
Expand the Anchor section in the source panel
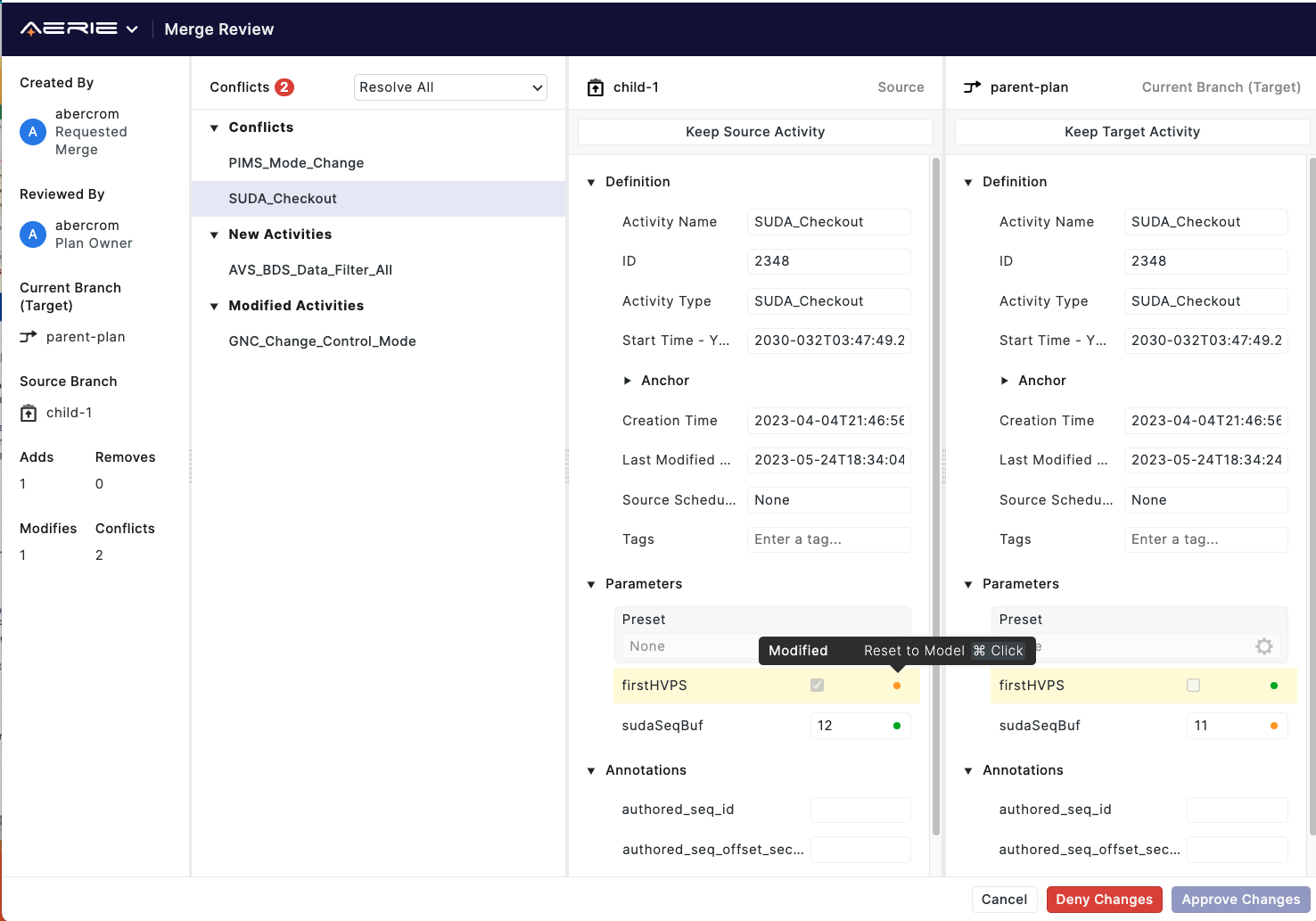[x=628, y=380]
